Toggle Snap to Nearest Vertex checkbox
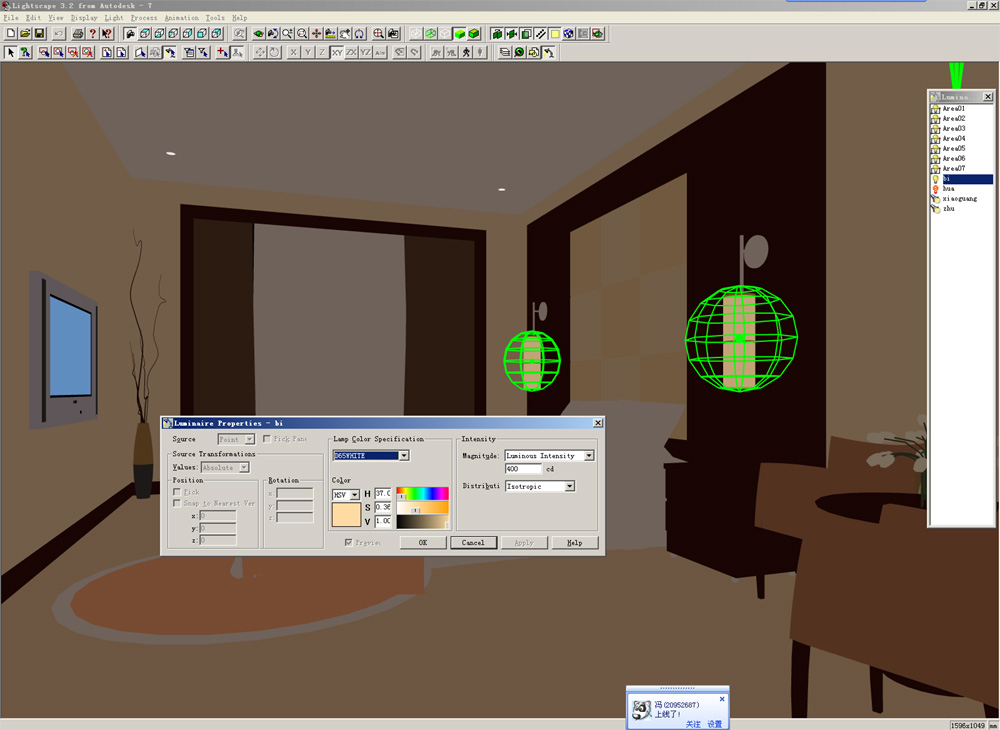This screenshot has height=730, width=1000. [177, 503]
